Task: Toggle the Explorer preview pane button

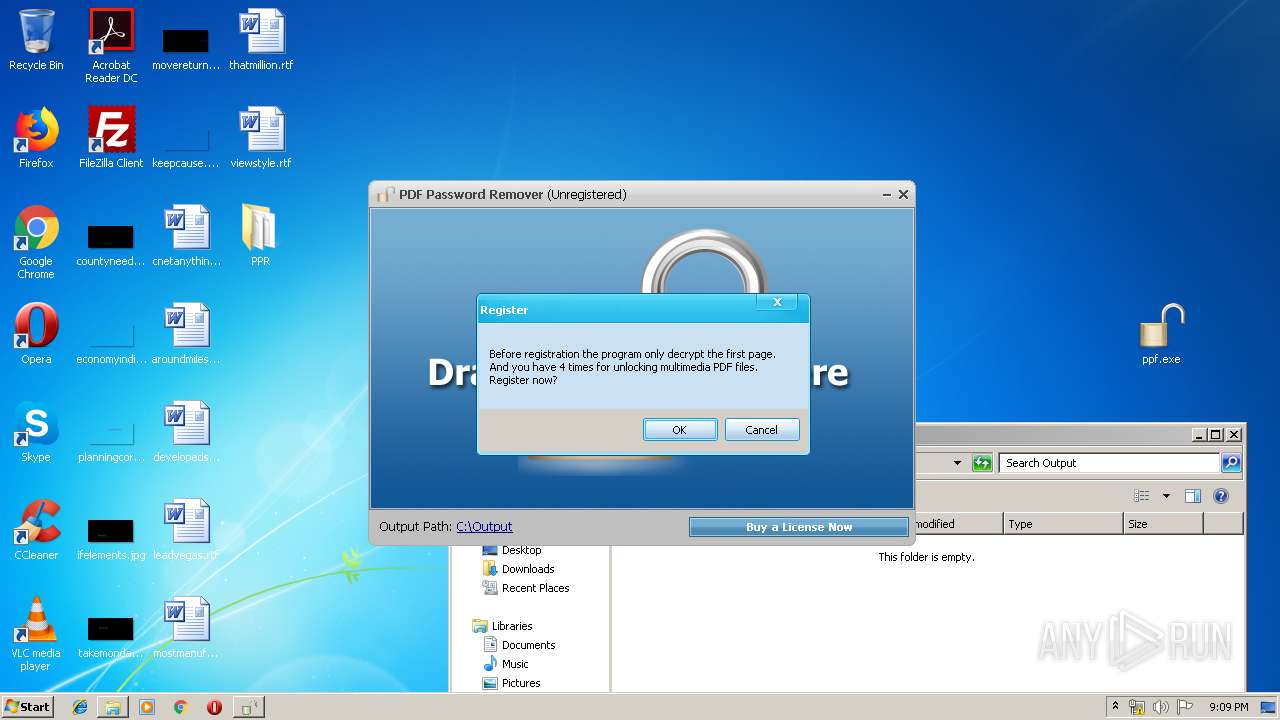Action: (1192, 496)
